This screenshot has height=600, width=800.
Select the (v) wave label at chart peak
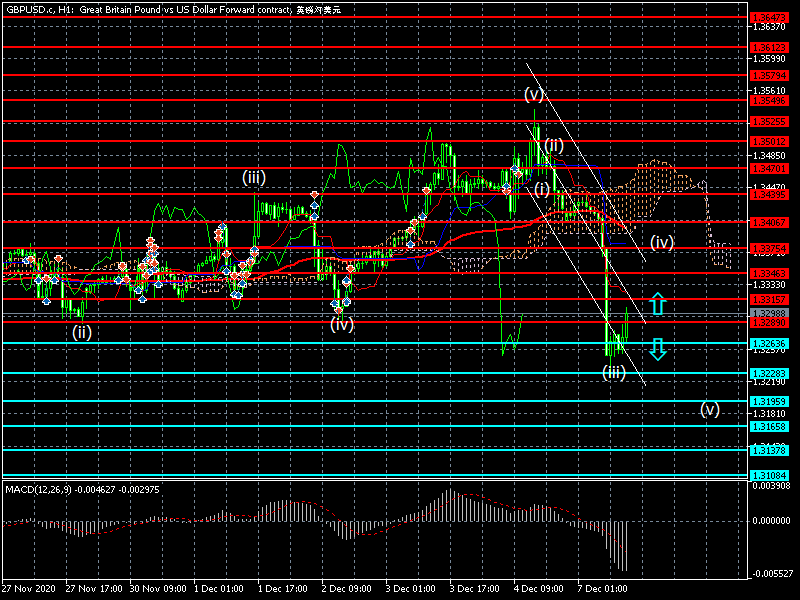(534, 95)
